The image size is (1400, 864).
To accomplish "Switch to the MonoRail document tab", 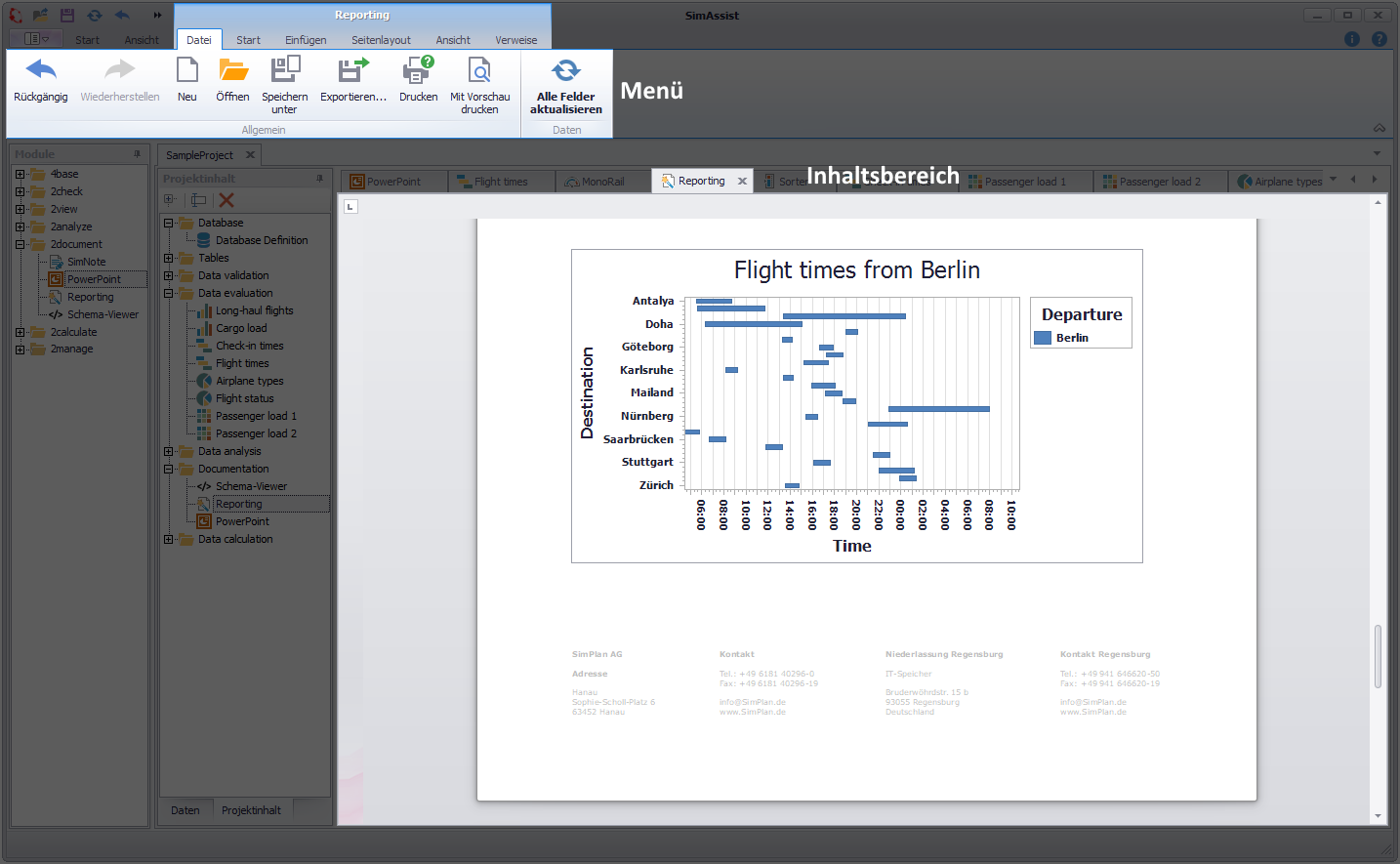I will [x=602, y=182].
